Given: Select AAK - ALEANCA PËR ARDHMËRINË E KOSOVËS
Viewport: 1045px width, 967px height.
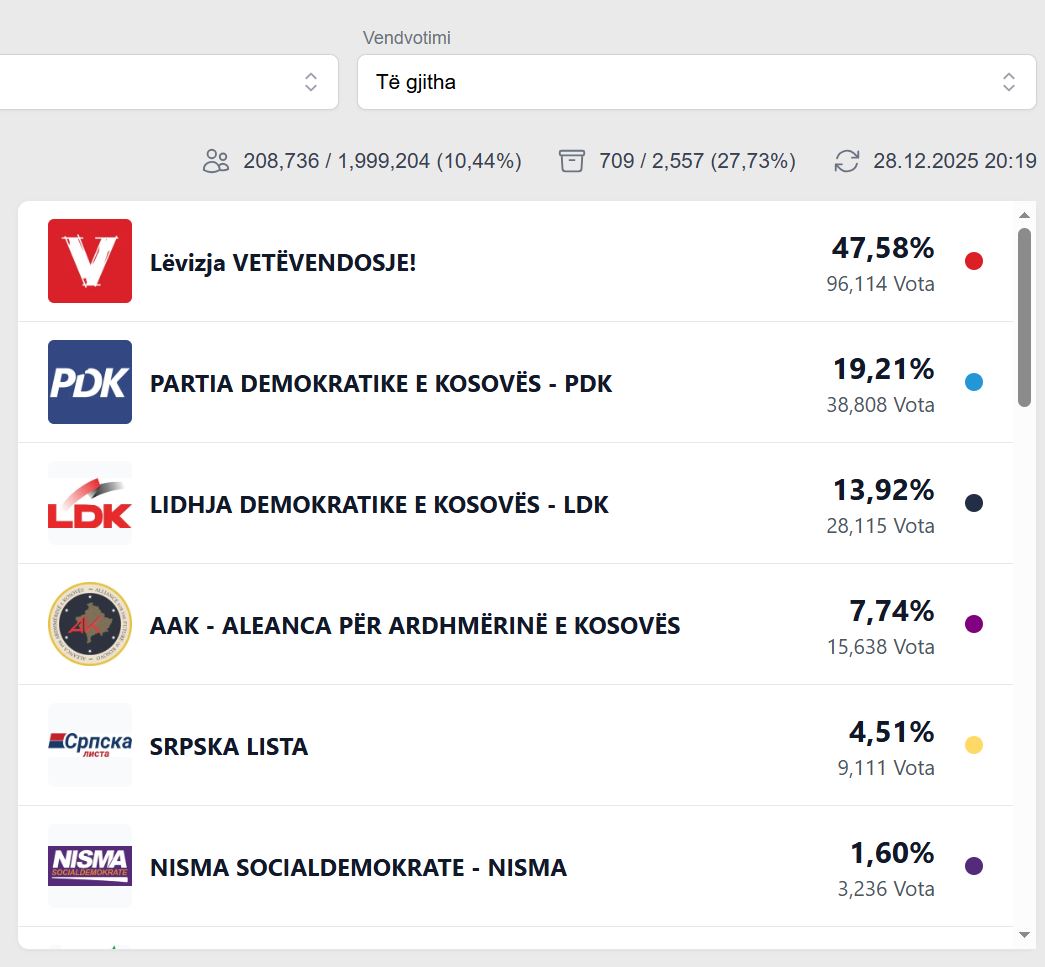Looking at the screenshot, I should [415, 626].
